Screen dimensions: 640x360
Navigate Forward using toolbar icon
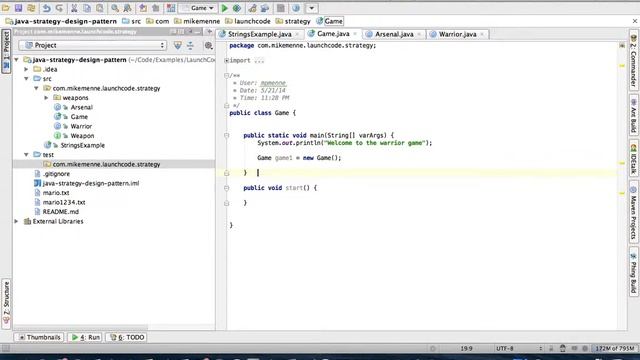point(156,8)
